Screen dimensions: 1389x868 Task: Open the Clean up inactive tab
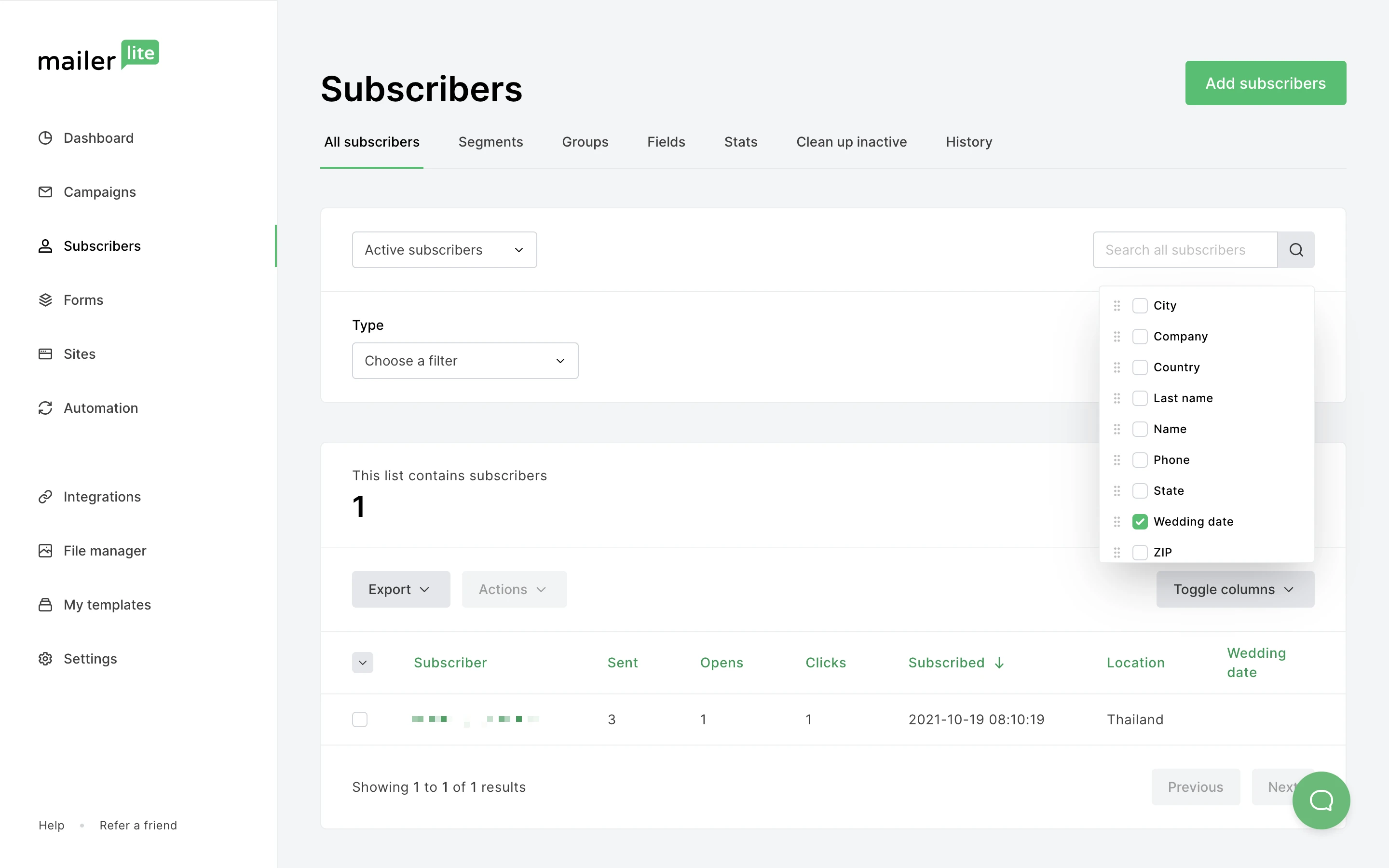click(x=851, y=142)
